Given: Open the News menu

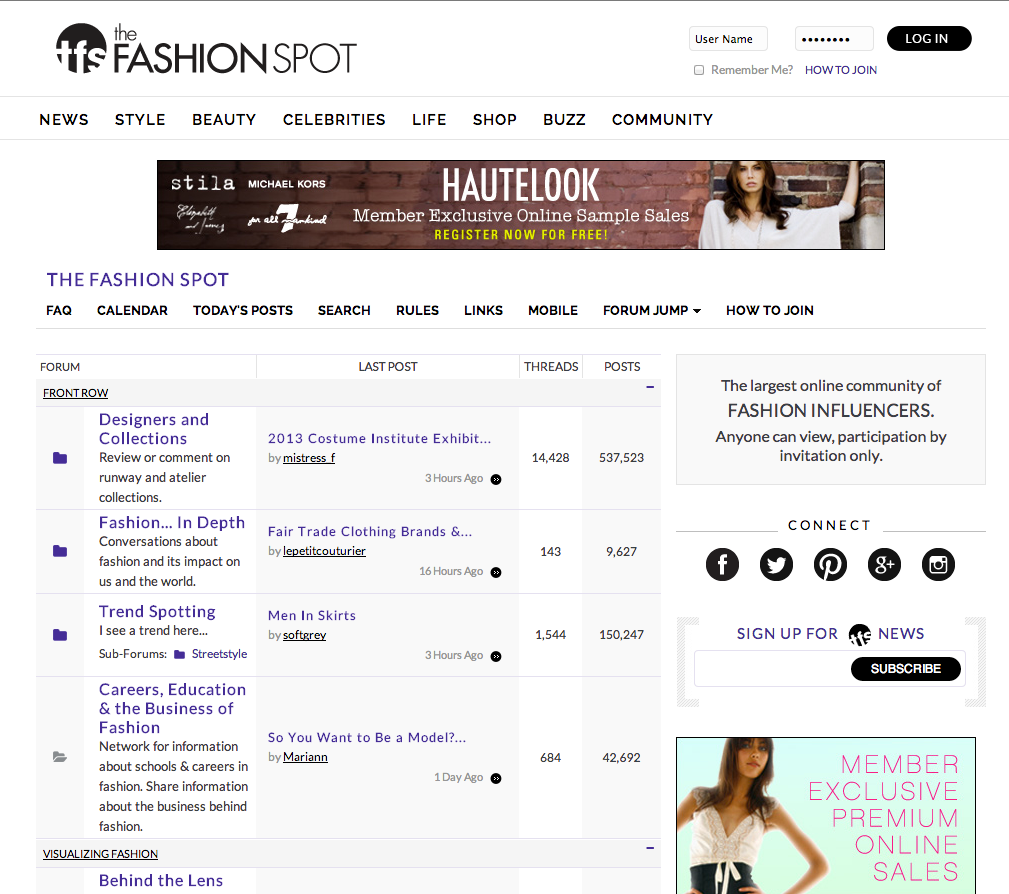Looking at the screenshot, I should (64, 120).
